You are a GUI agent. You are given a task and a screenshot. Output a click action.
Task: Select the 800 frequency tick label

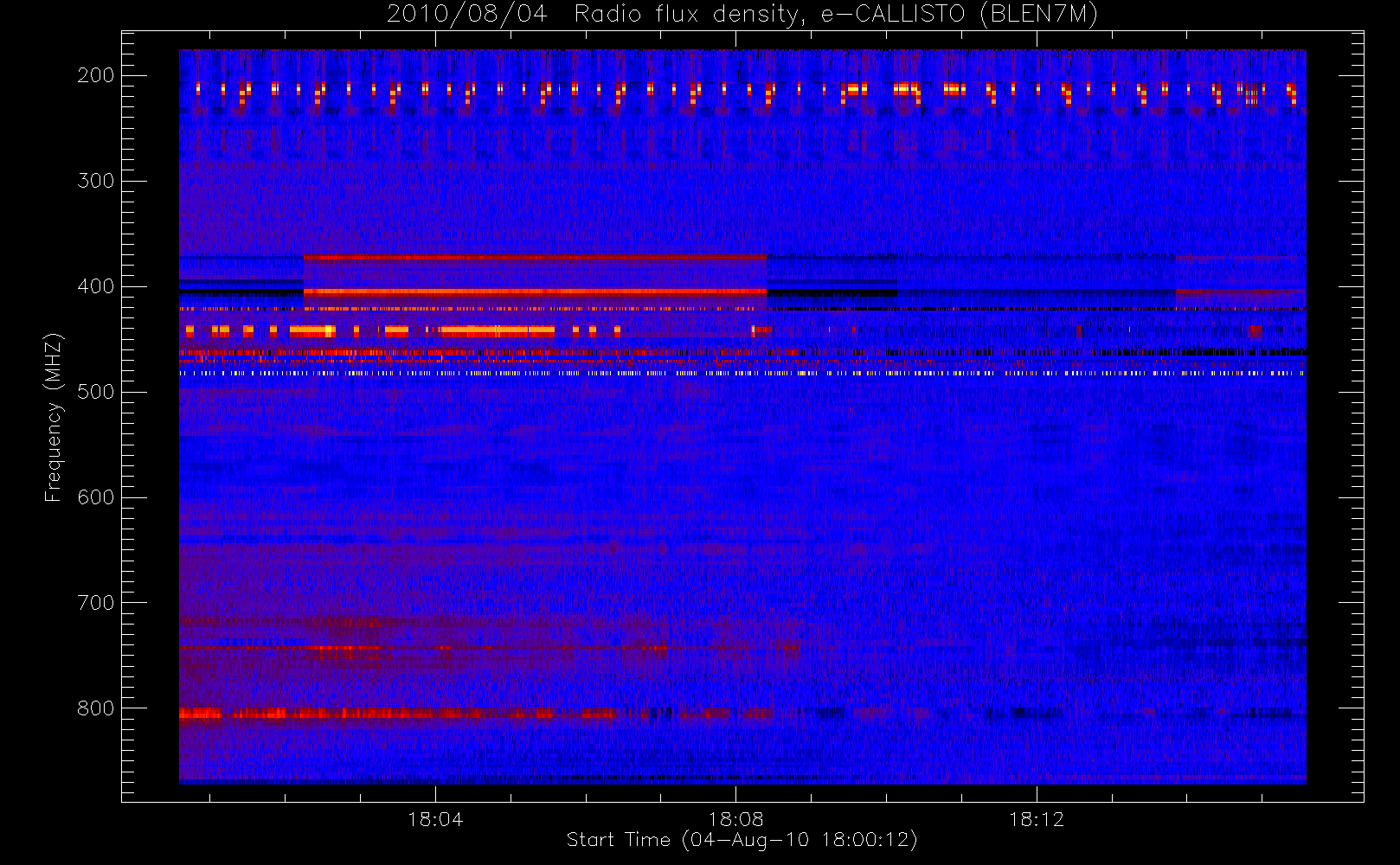pyautogui.click(x=96, y=708)
